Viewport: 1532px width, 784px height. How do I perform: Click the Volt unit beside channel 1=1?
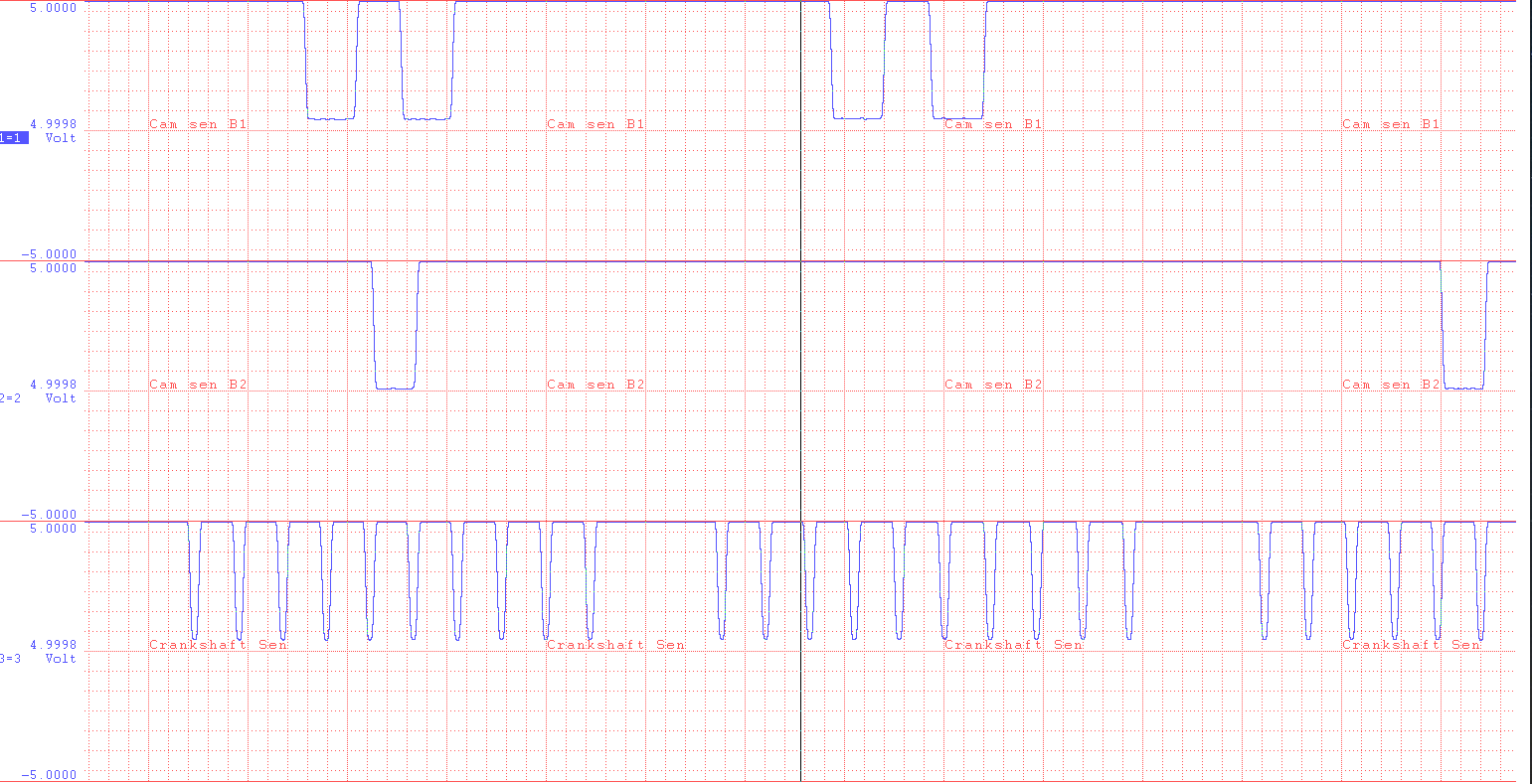click(x=61, y=138)
